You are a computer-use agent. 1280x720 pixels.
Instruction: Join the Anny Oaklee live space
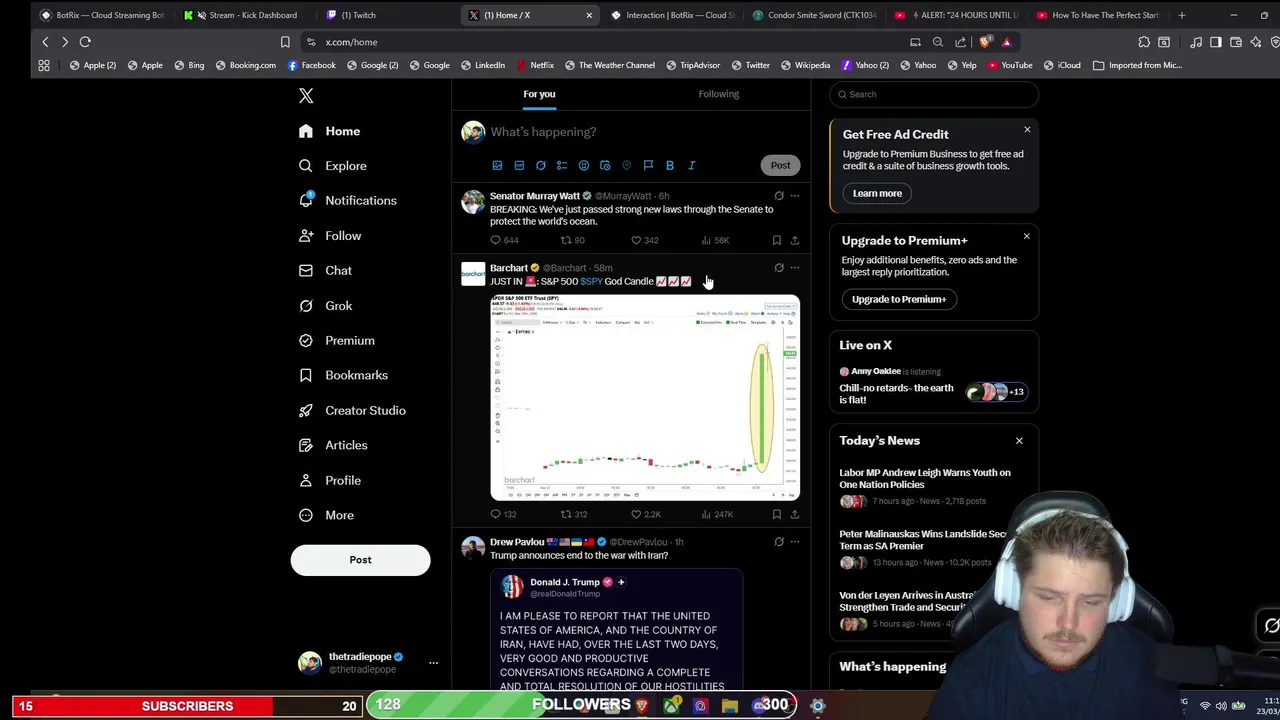click(x=934, y=386)
